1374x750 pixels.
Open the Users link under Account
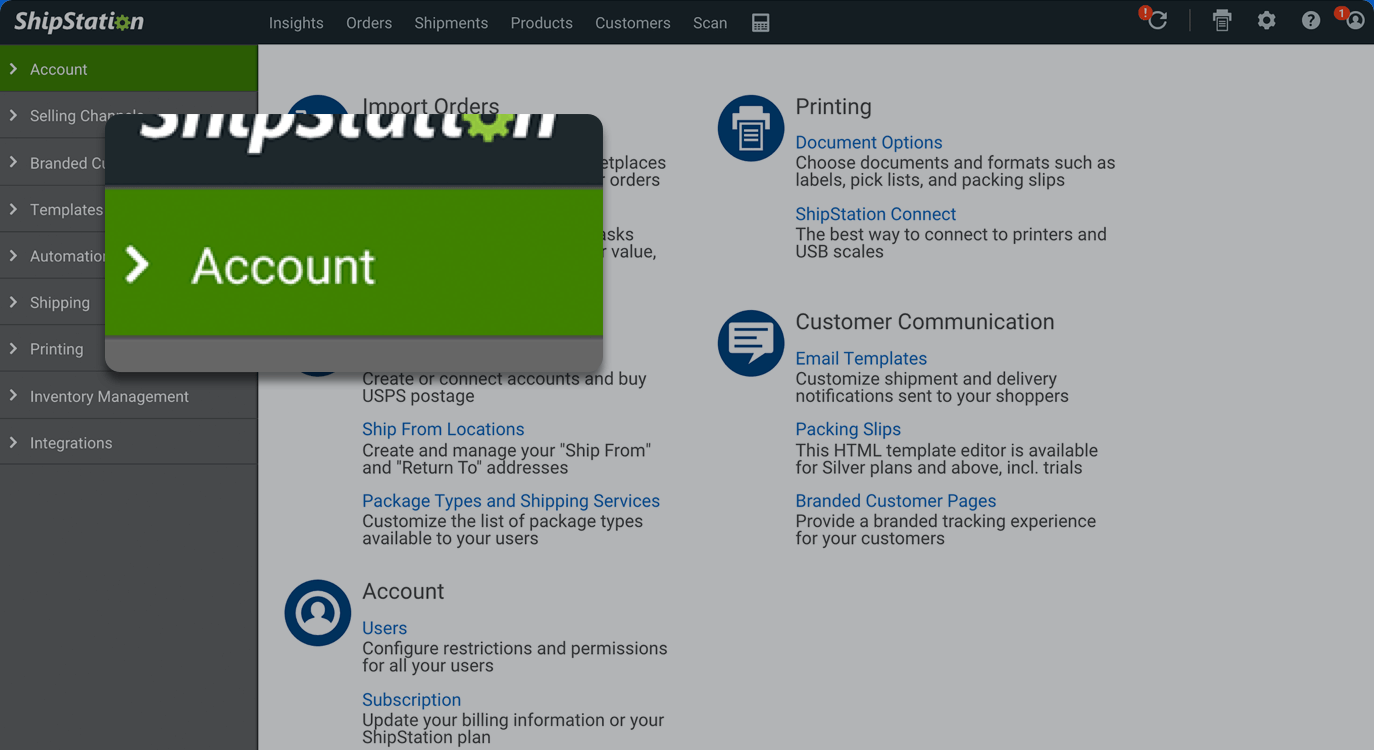pyautogui.click(x=385, y=628)
